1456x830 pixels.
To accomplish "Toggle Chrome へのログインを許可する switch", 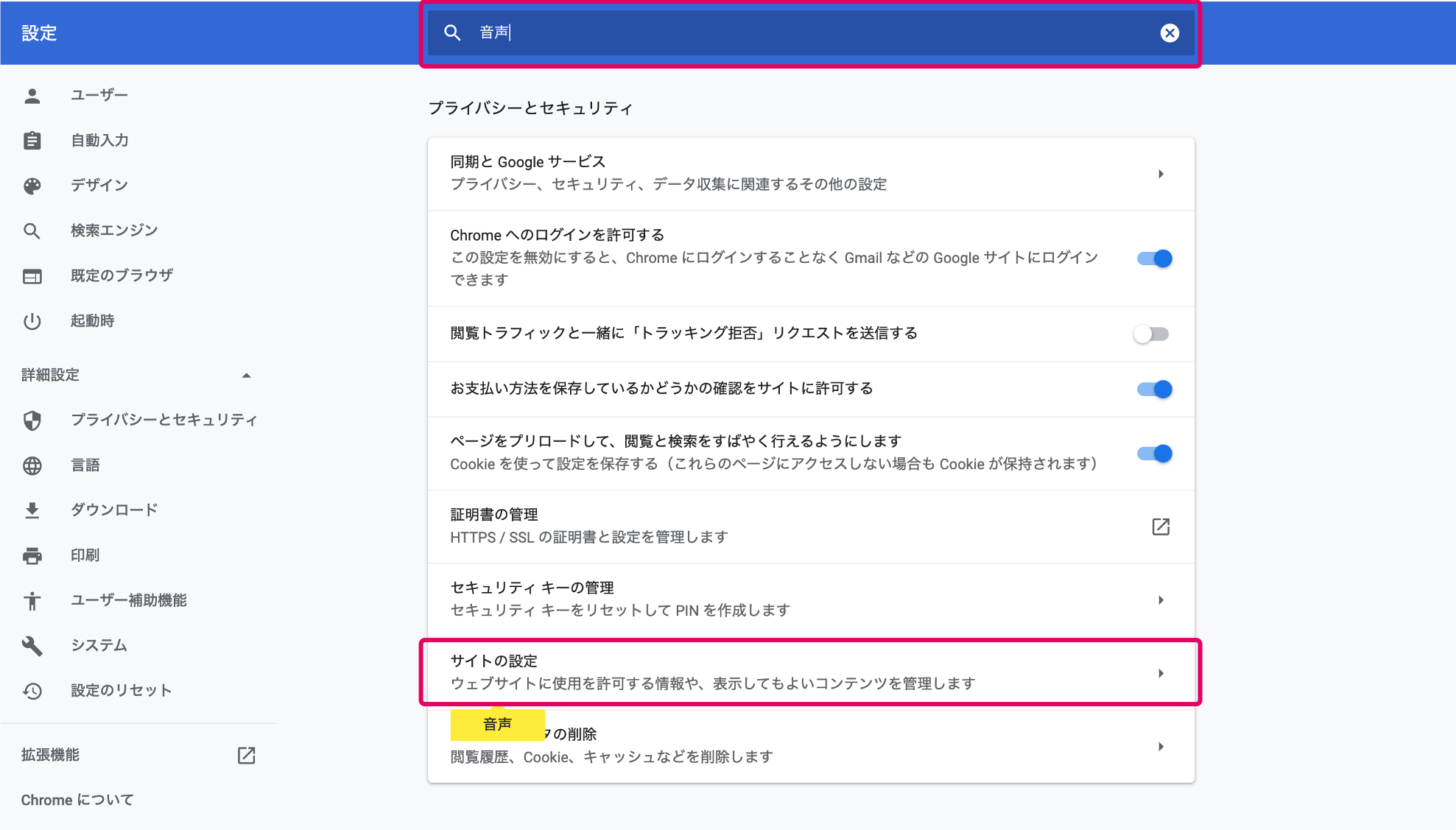I will click(1154, 259).
